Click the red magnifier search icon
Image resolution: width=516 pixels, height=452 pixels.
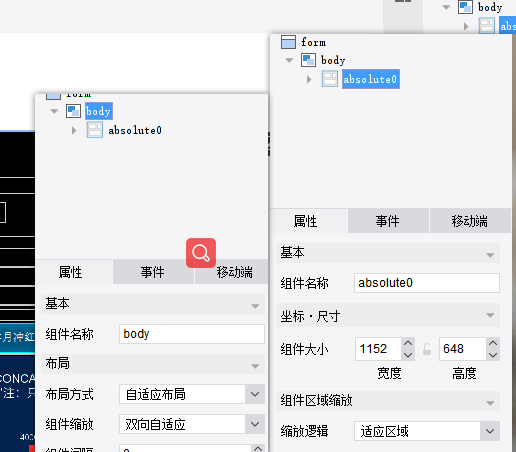coord(201,253)
